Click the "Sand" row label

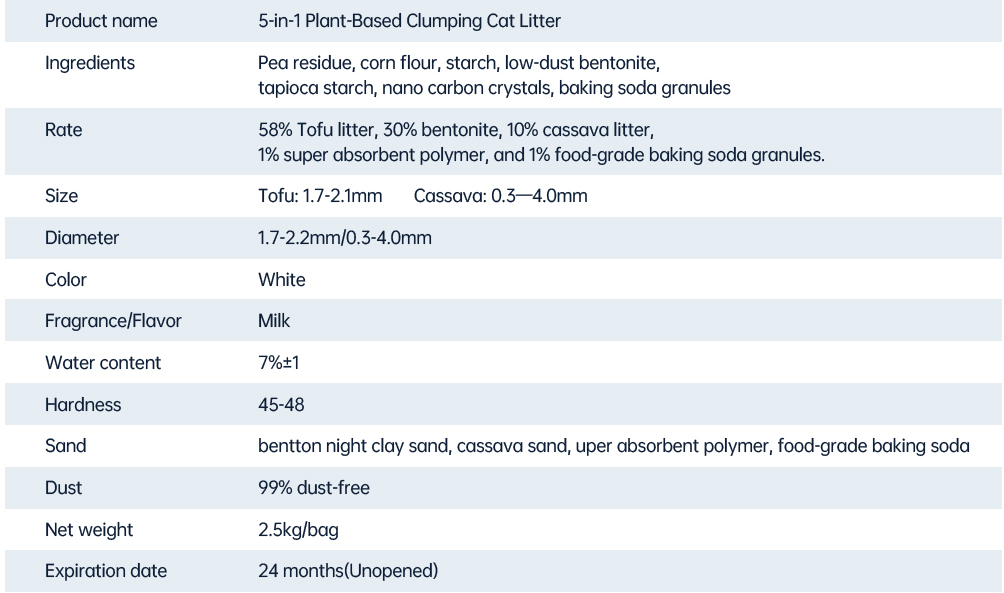[66, 446]
